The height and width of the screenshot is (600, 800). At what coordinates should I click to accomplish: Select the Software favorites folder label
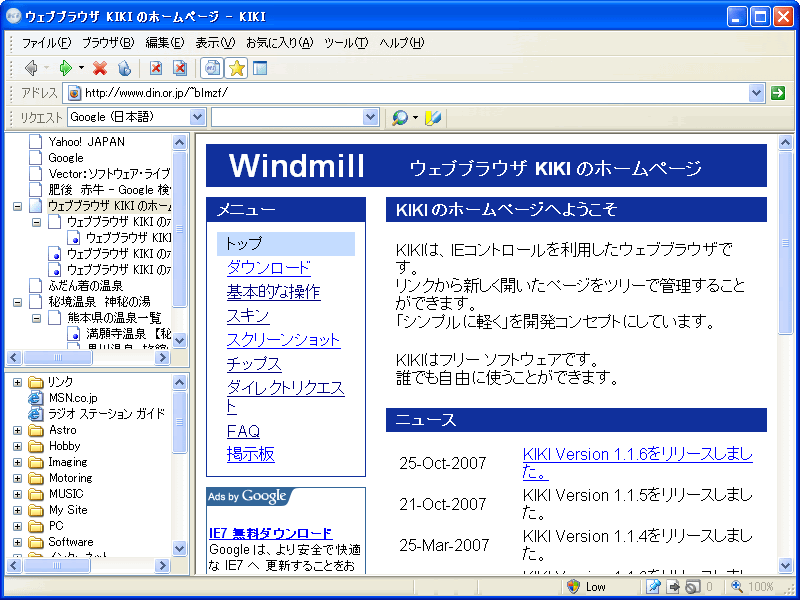[71, 542]
